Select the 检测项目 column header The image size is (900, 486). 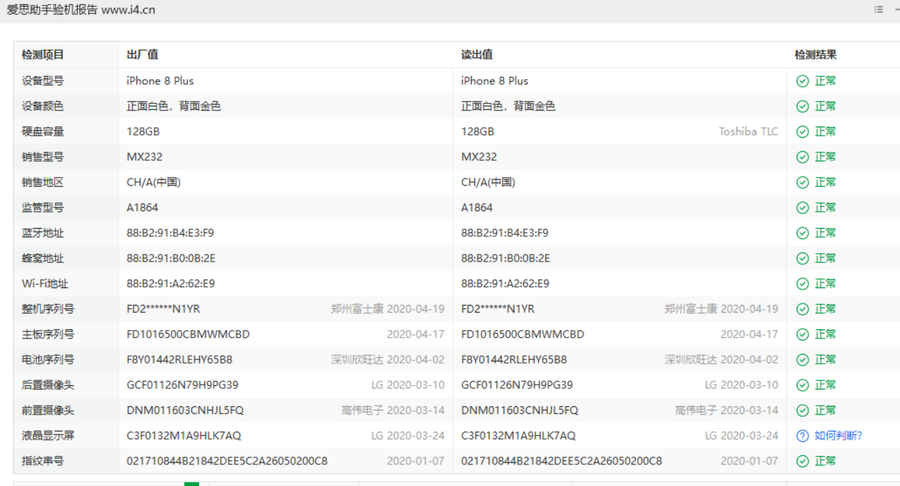click(x=42, y=55)
